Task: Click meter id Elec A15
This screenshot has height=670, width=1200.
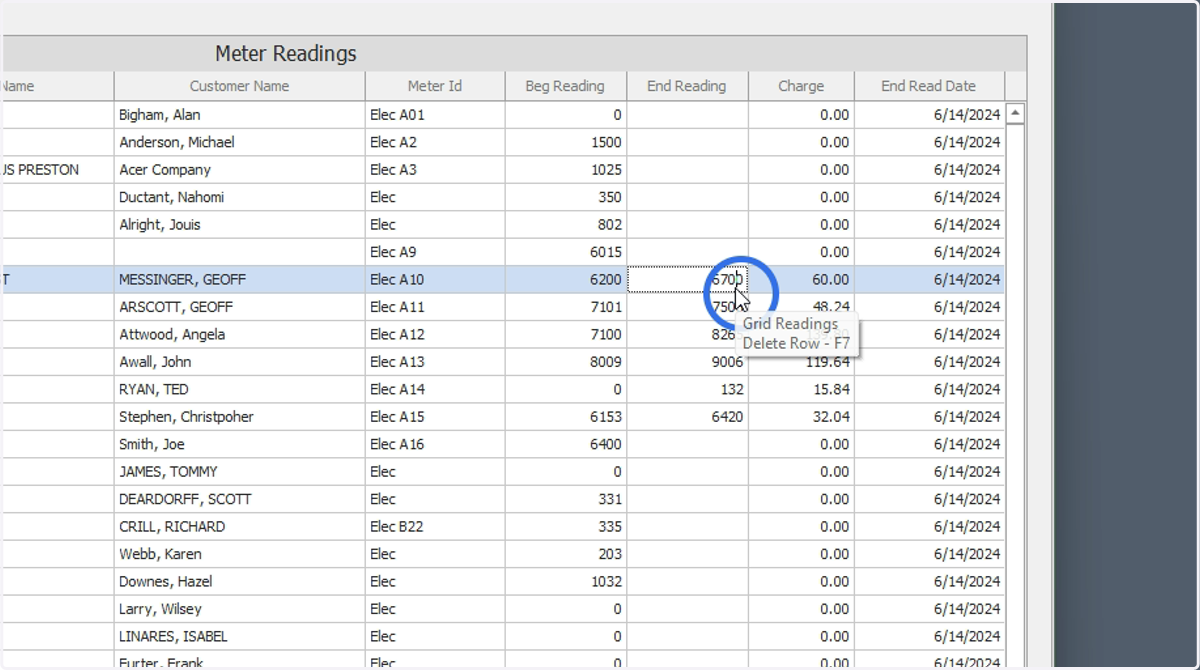Action: pos(397,417)
